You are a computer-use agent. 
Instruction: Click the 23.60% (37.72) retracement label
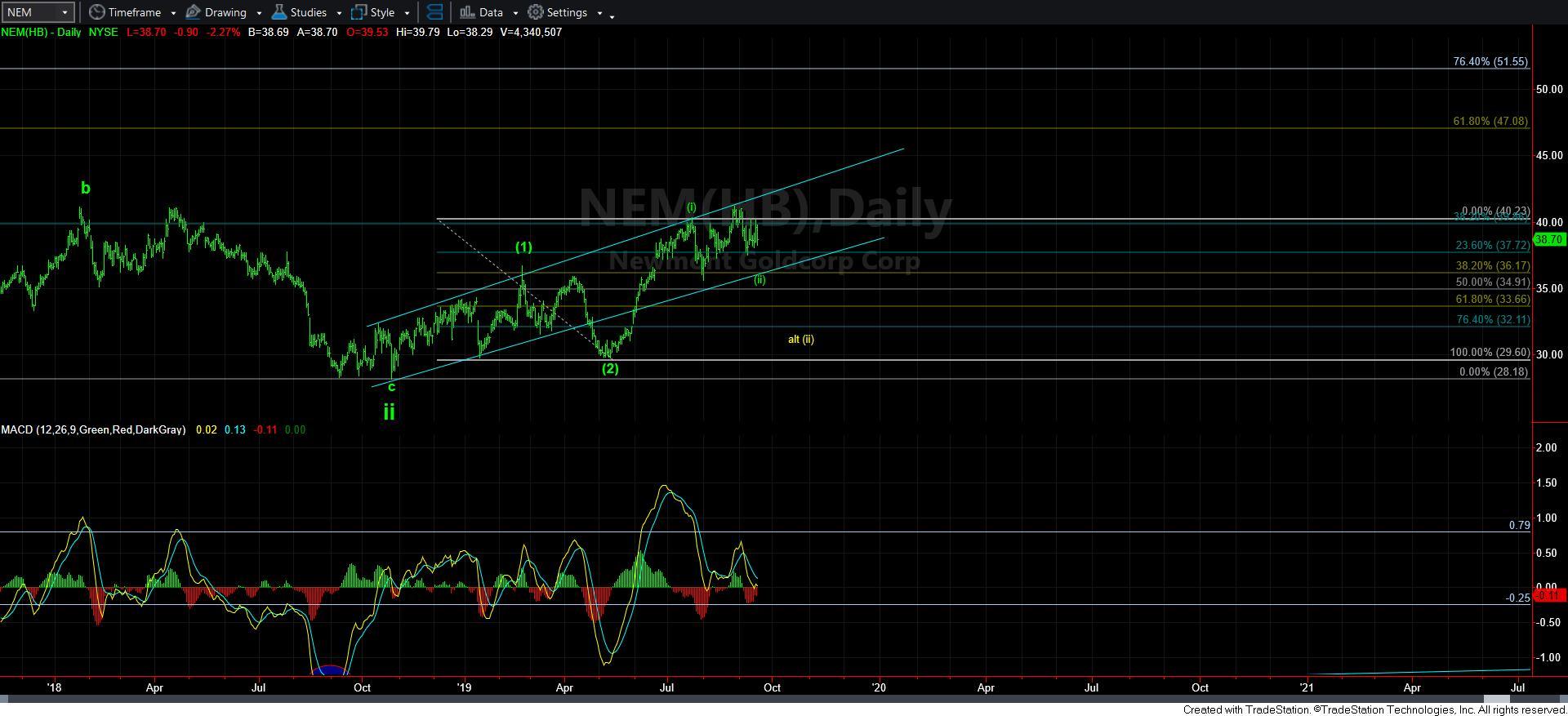tap(1493, 245)
